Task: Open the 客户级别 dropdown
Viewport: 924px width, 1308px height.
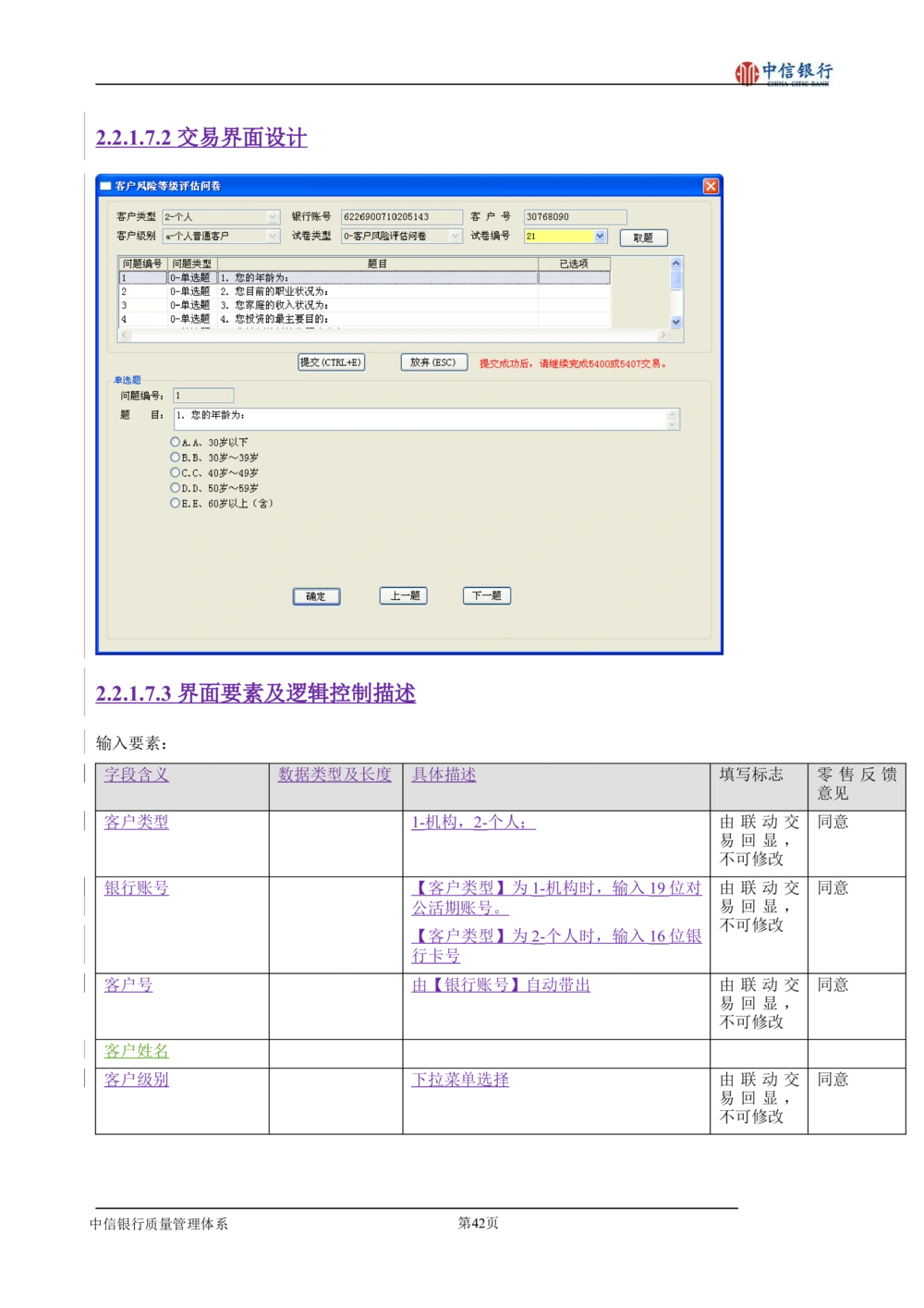Action: pos(274,237)
